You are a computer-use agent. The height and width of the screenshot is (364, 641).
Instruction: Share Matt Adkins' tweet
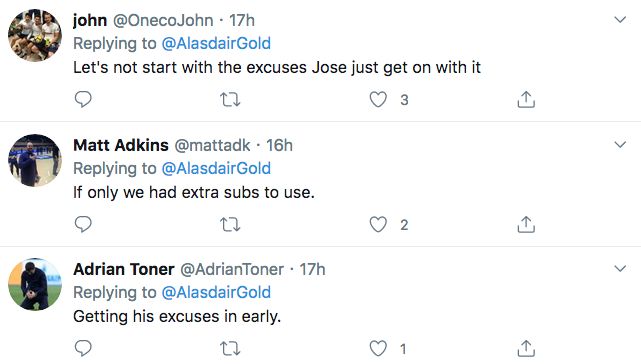(526, 224)
